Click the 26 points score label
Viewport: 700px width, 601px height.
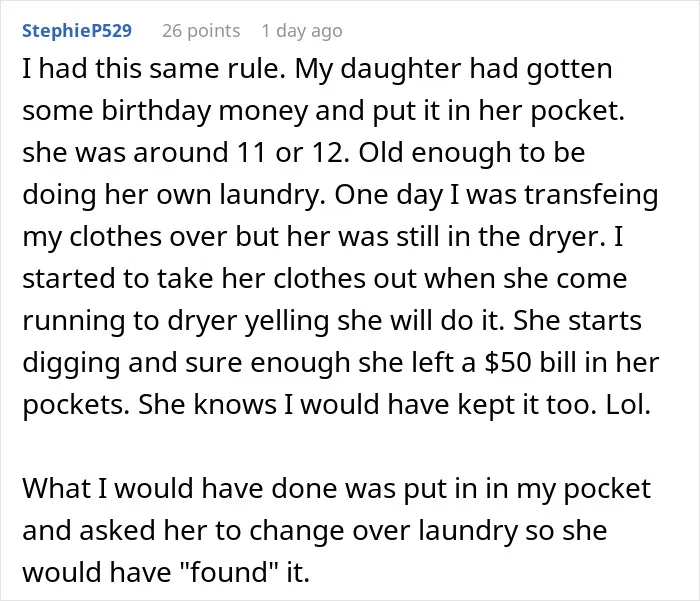click(x=201, y=31)
